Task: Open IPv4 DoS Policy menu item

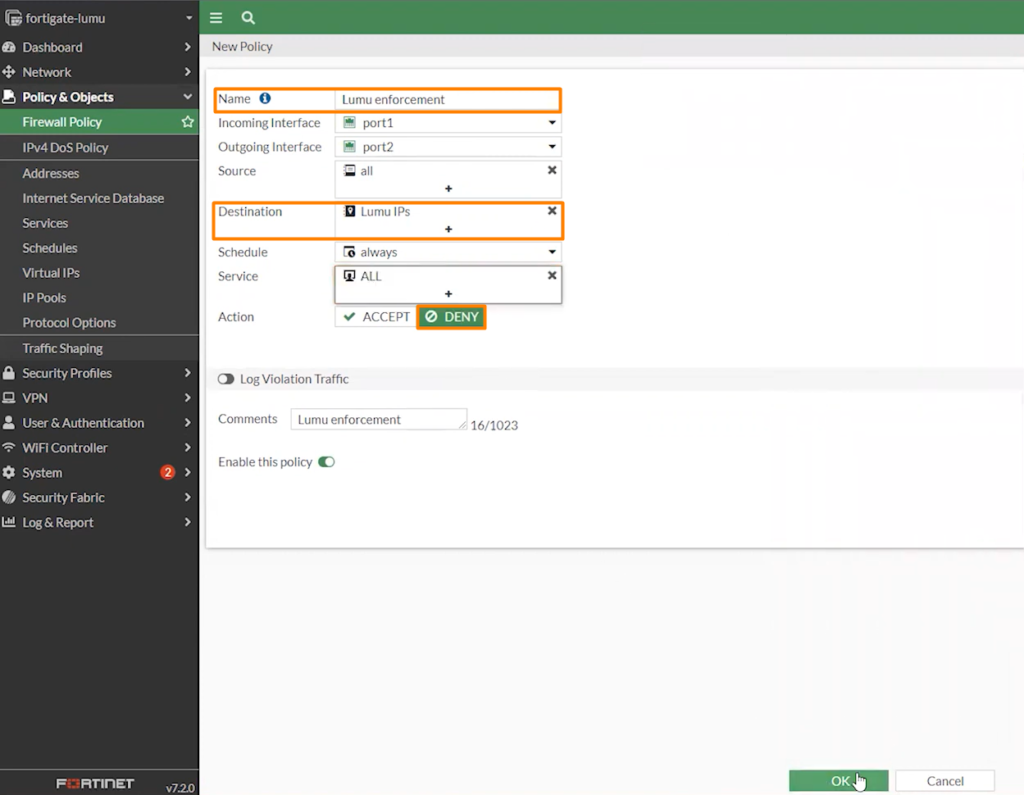Action: (65, 147)
